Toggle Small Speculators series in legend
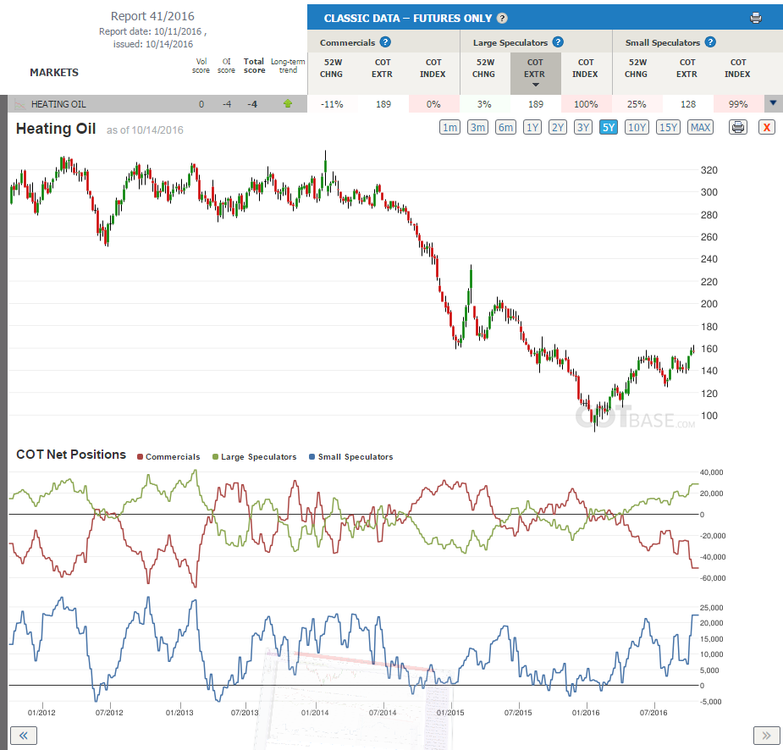 pos(351,456)
